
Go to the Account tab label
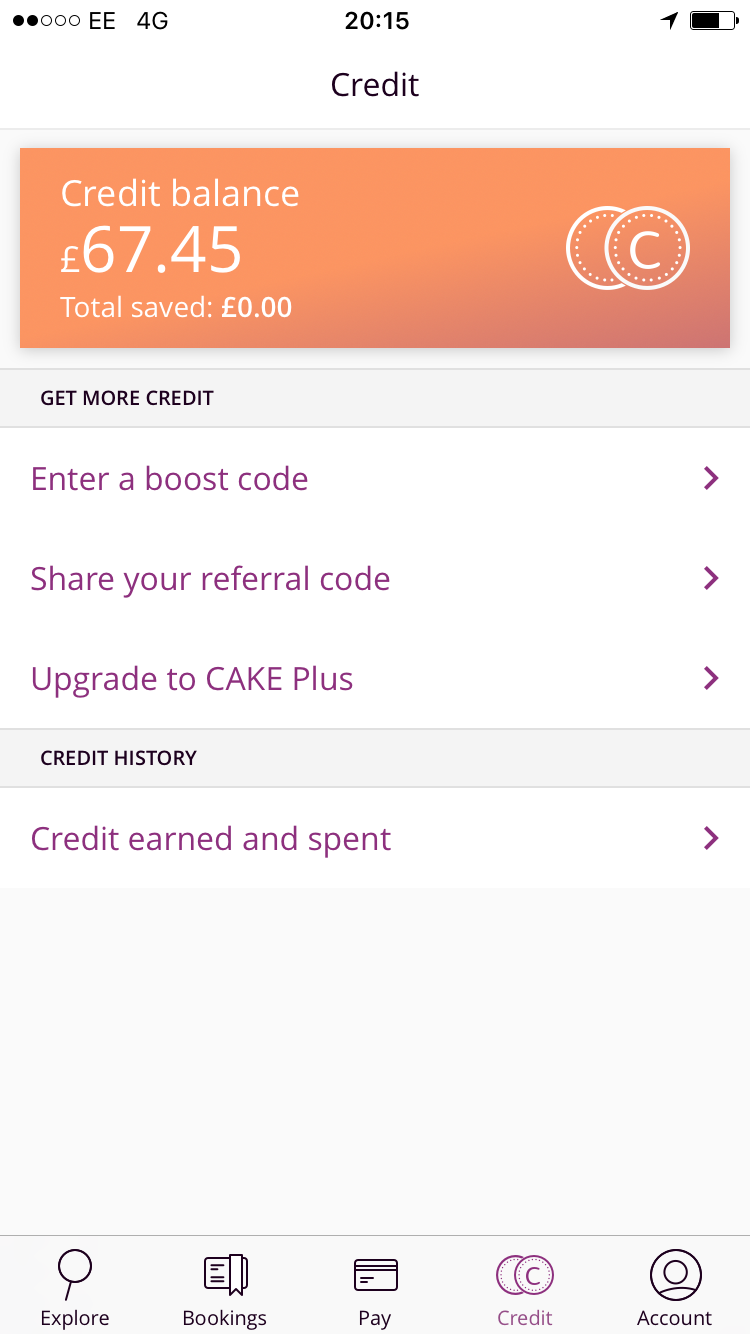point(675,1317)
